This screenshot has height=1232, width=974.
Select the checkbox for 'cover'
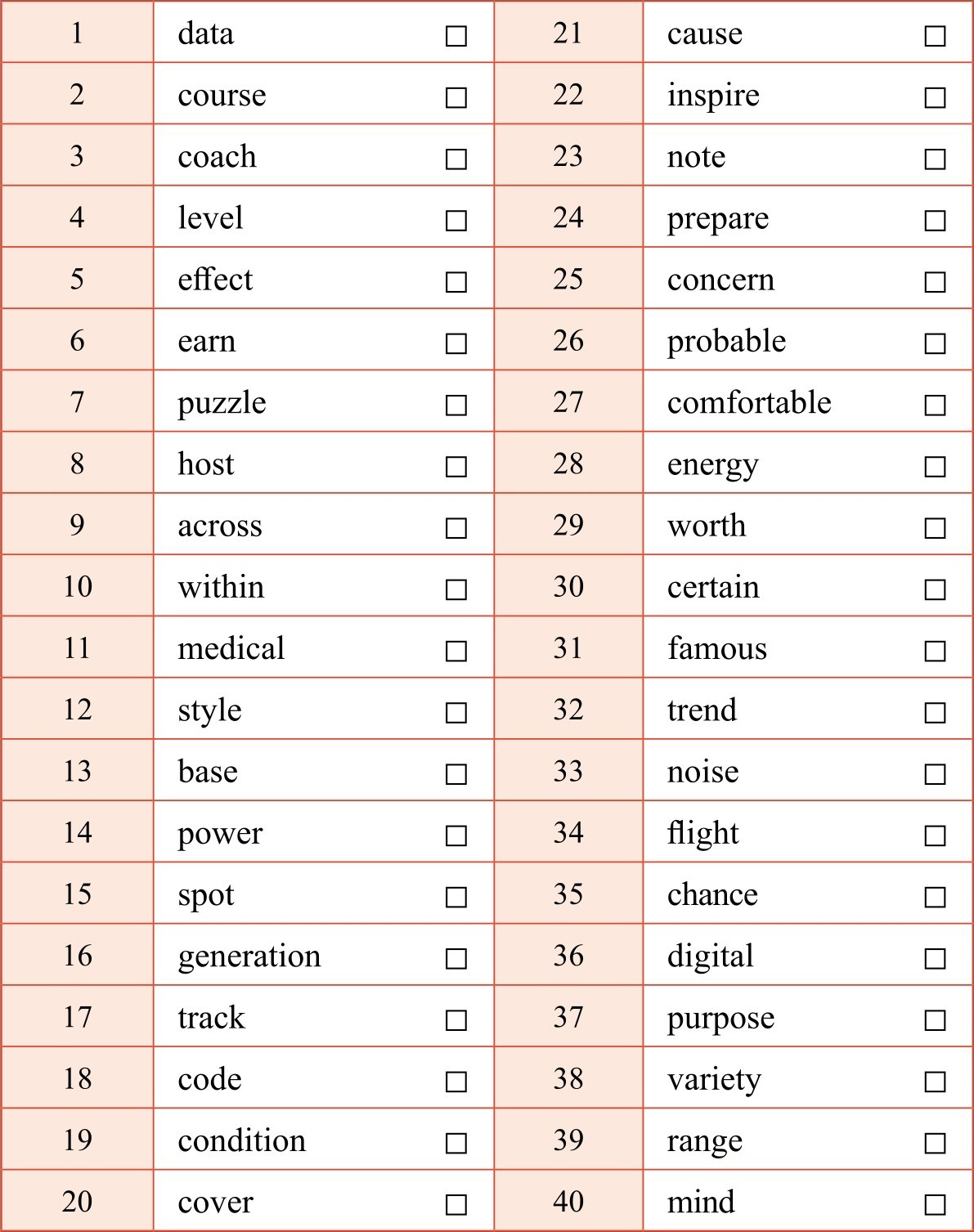coord(456,1204)
